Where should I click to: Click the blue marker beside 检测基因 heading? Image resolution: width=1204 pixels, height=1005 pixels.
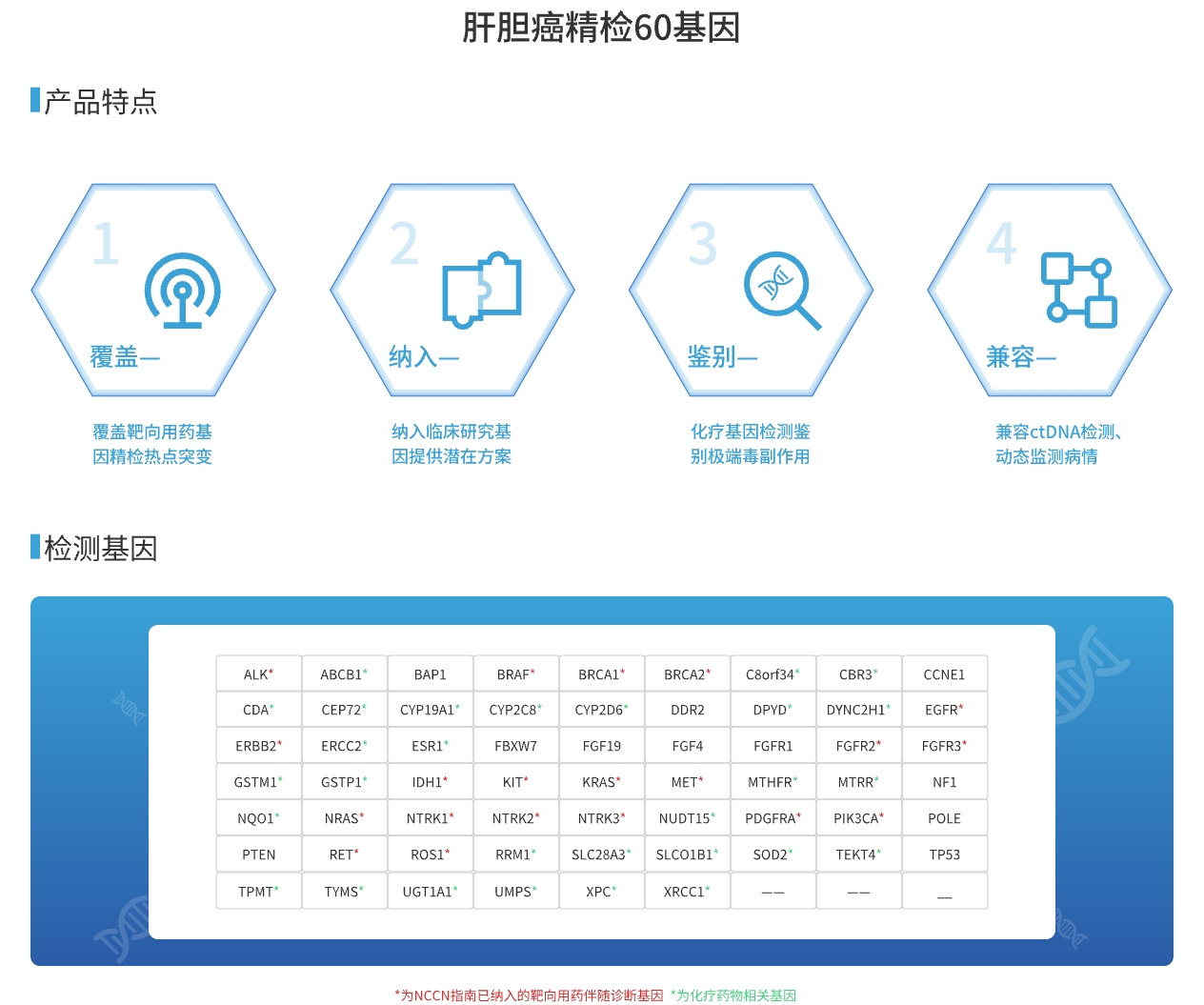[x=35, y=548]
